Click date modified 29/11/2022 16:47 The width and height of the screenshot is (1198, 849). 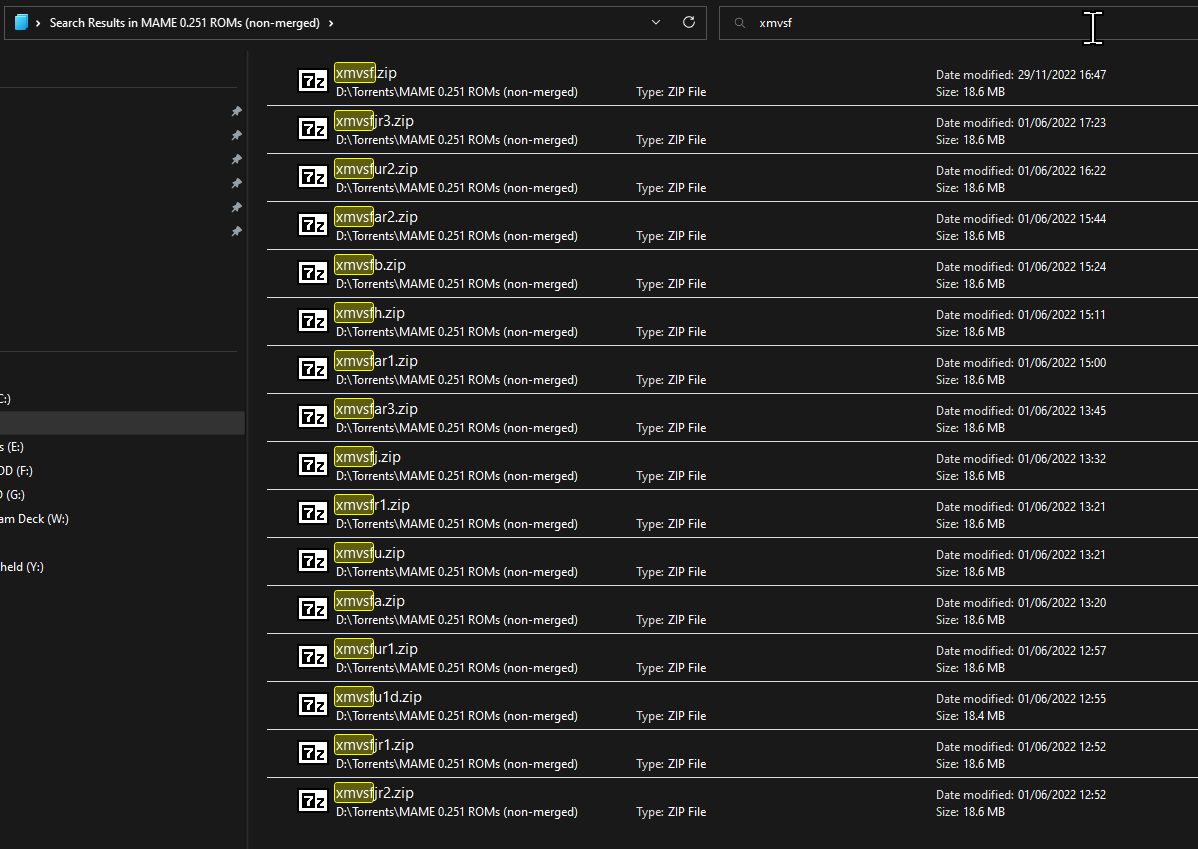tap(1021, 75)
